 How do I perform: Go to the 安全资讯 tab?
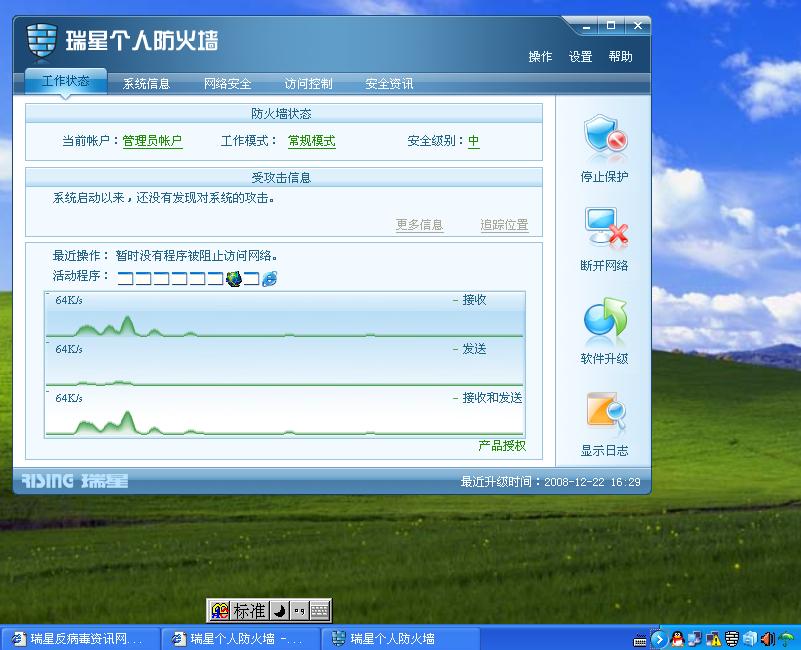click(389, 84)
